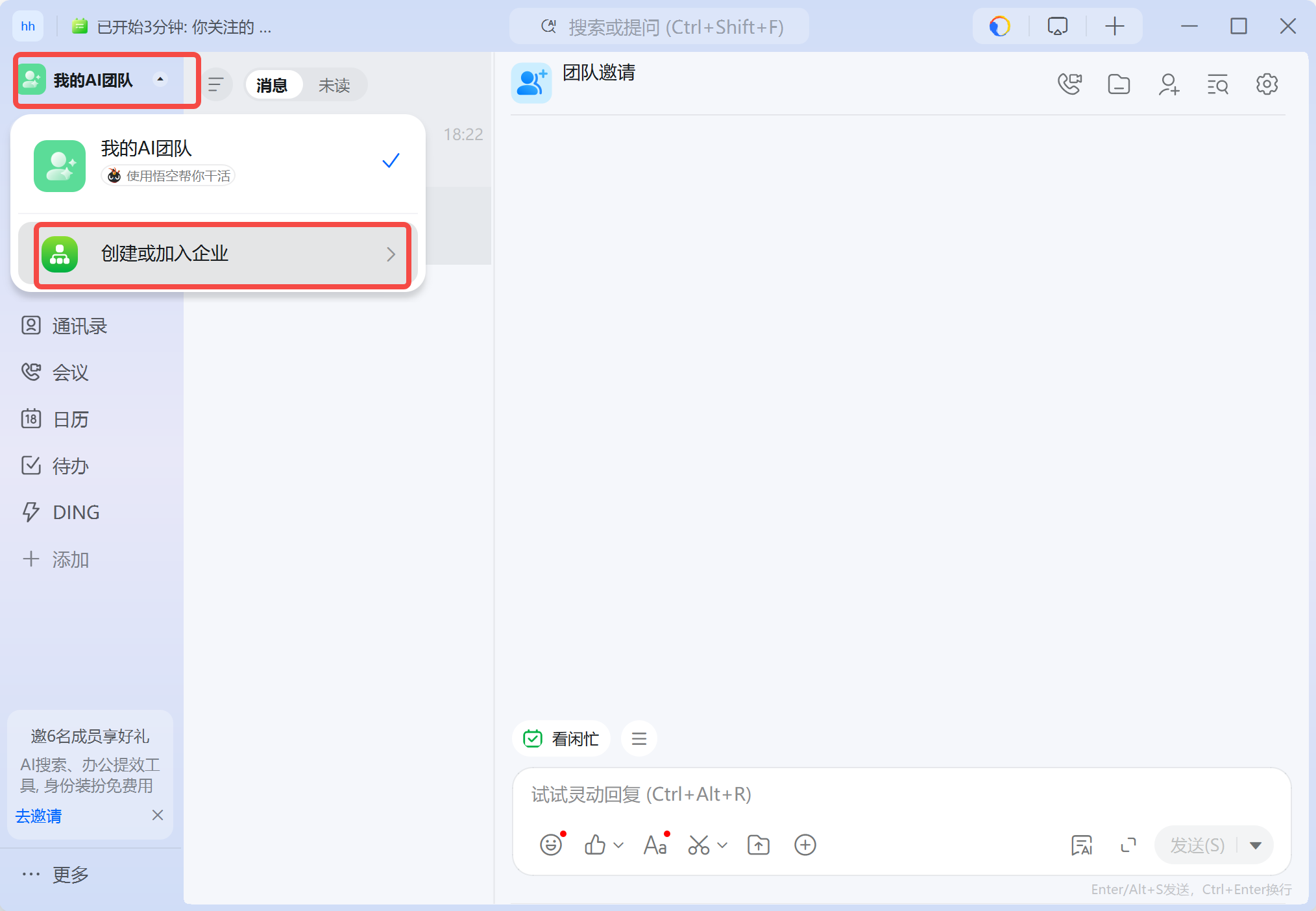
Task: Open chat settings gear icon
Action: pyautogui.click(x=1267, y=84)
